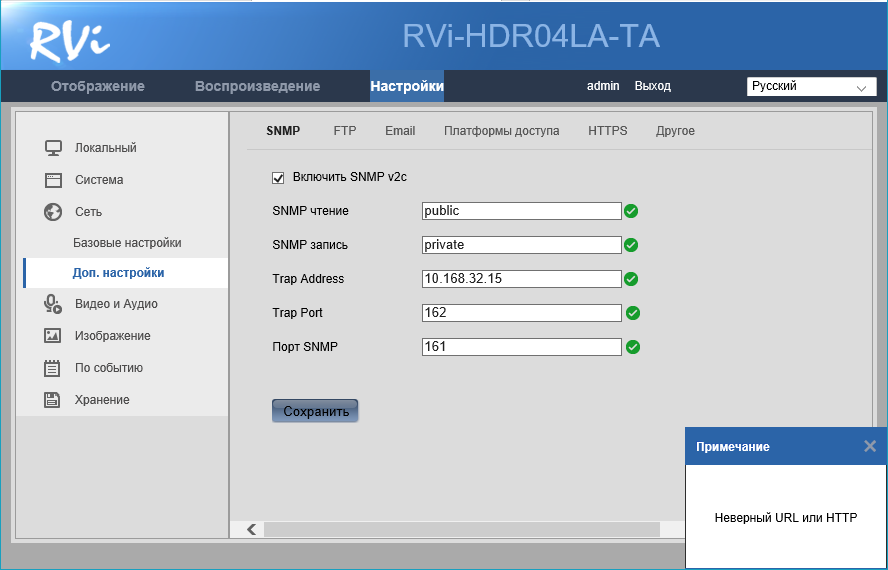Click the RVi logo
The image size is (888, 570).
pos(70,41)
